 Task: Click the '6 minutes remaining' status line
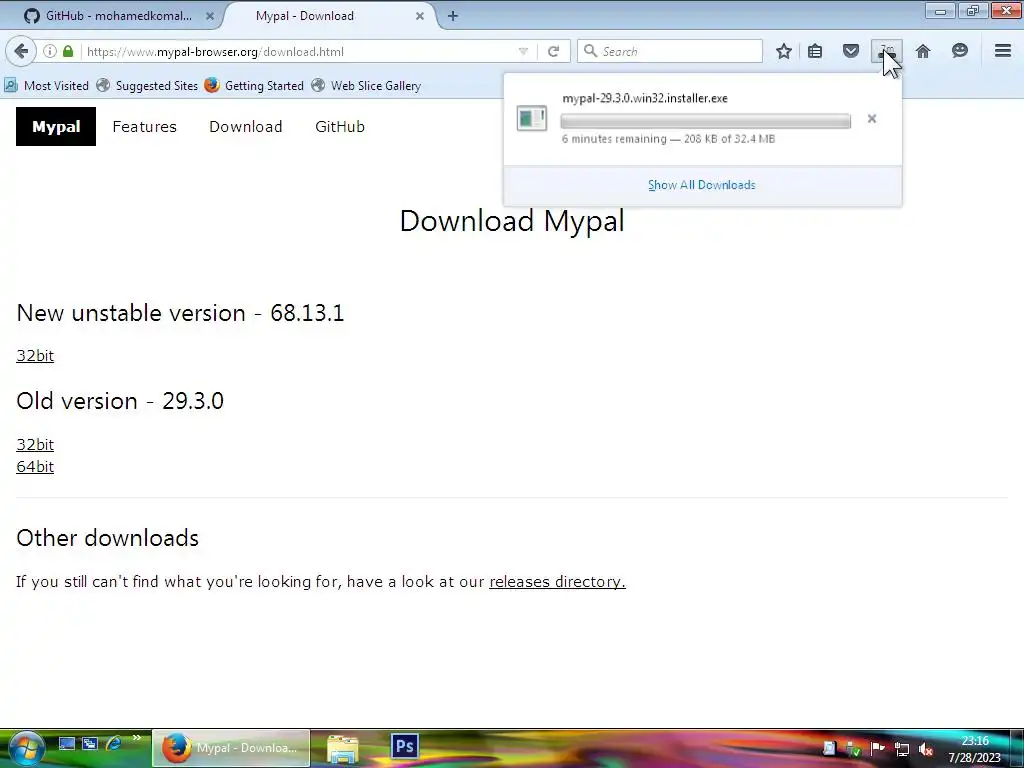(x=668, y=138)
